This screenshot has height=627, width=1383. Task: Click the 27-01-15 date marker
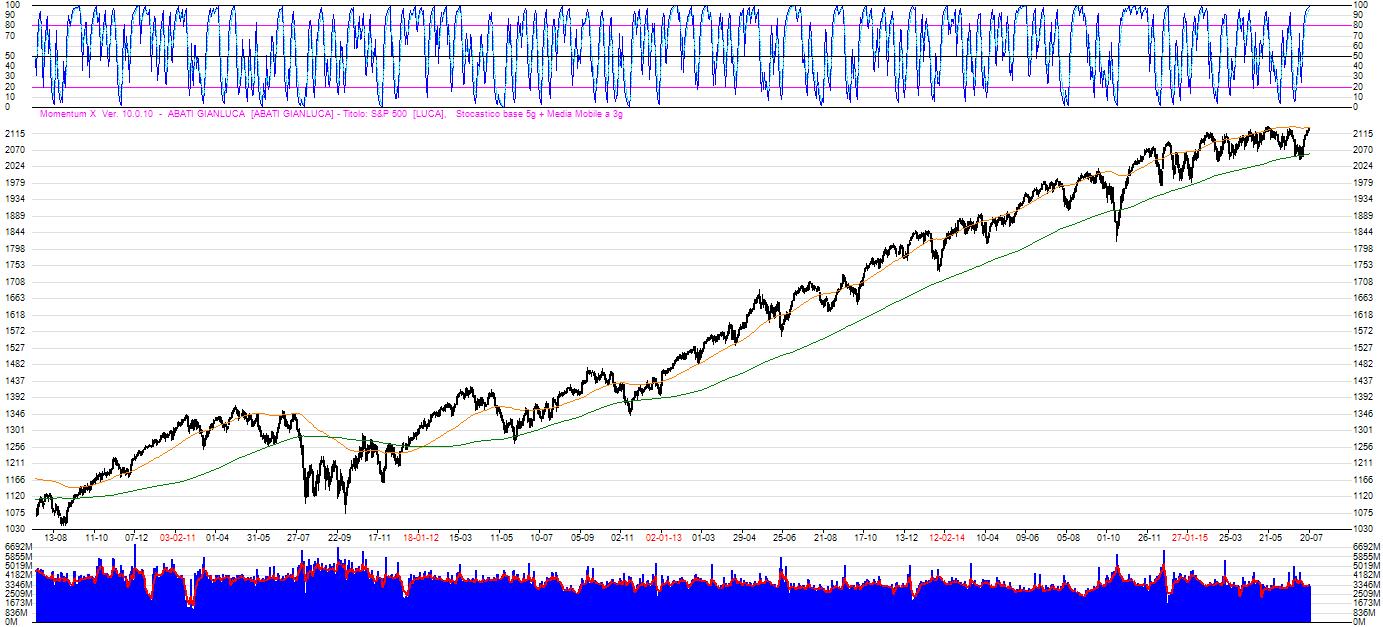tap(1190, 537)
